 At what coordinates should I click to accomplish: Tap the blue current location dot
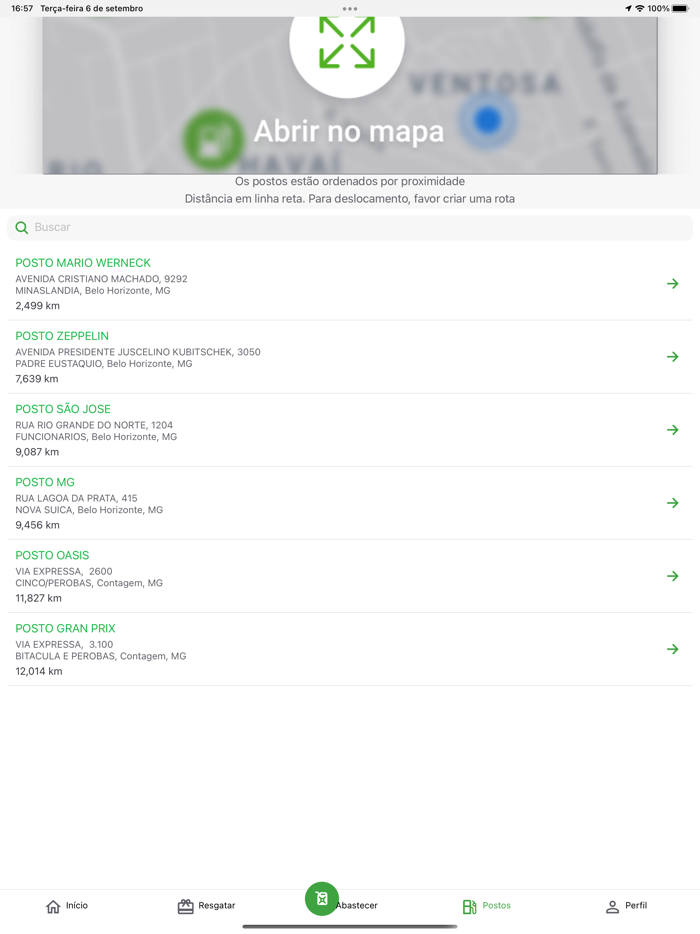pyautogui.click(x=487, y=120)
